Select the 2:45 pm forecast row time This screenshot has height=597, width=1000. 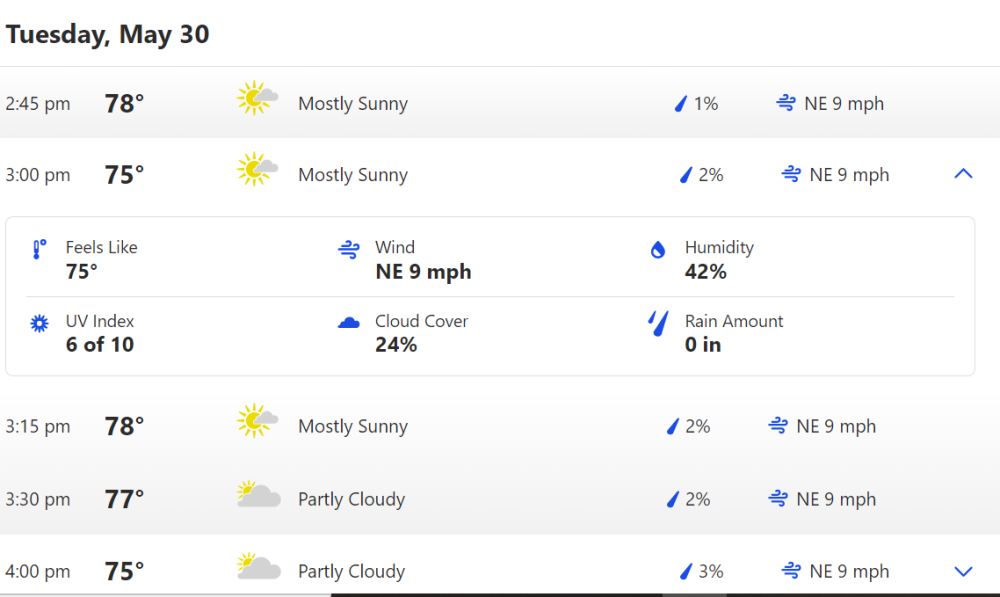pos(38,104)
